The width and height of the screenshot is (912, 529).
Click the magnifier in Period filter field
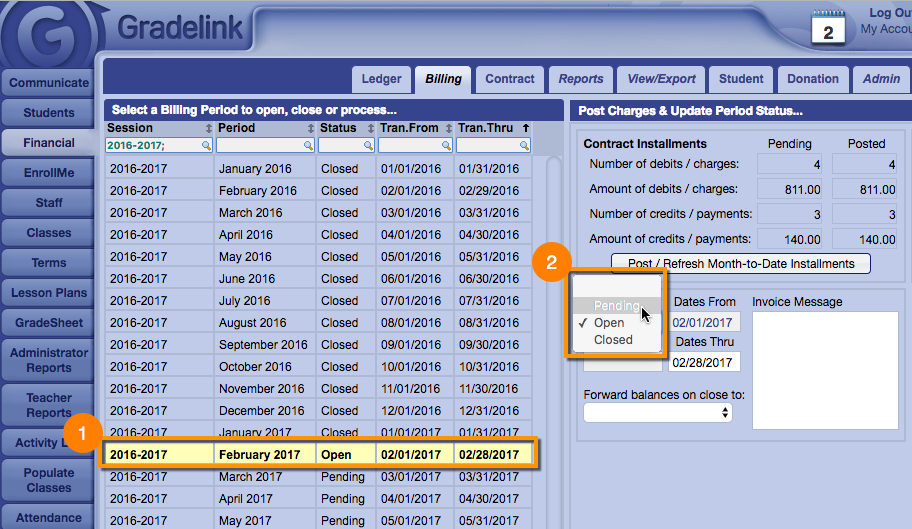(308, 145)
